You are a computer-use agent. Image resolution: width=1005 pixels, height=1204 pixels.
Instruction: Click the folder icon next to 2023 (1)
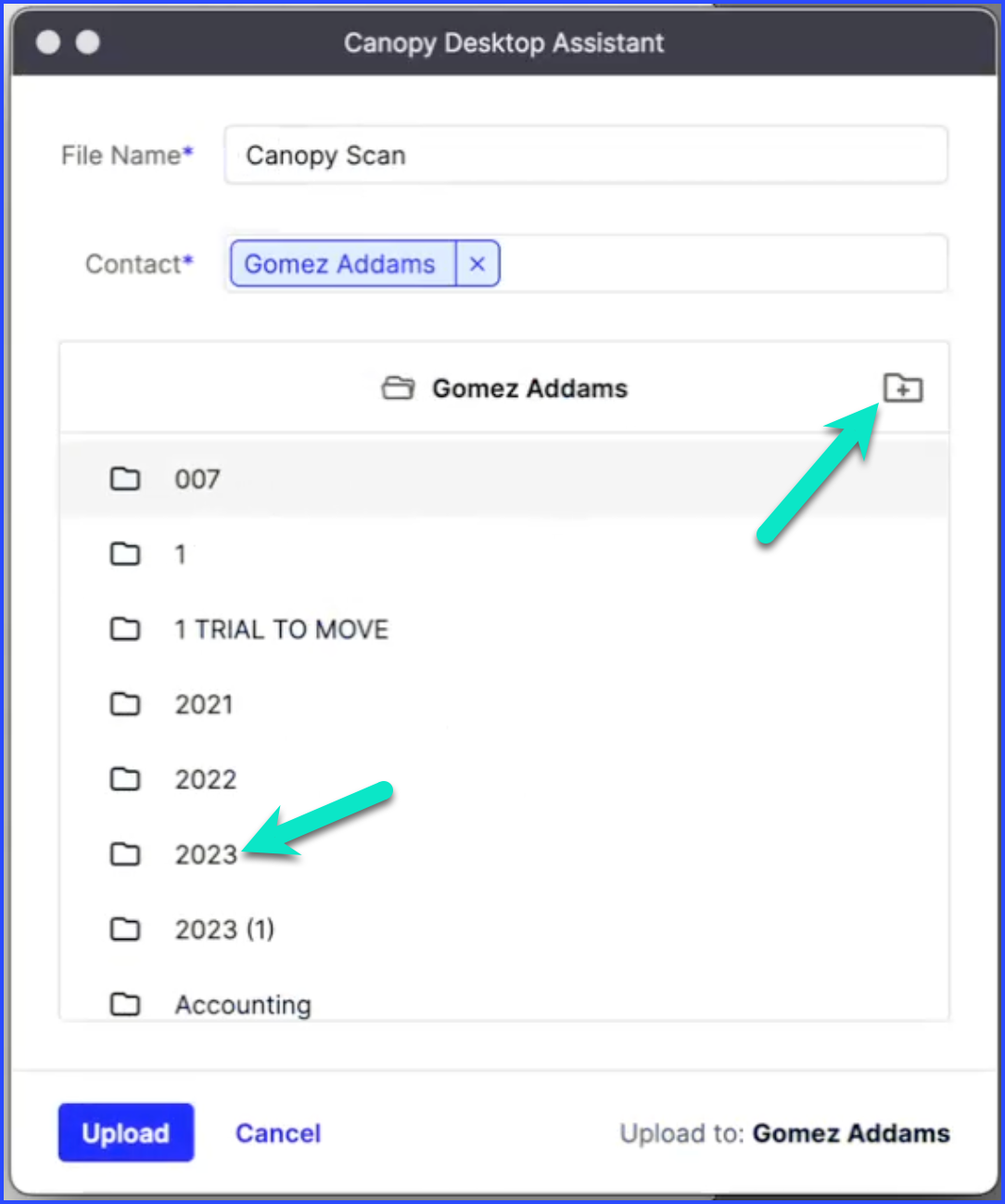pyautogui.click(x=125, y=929)
